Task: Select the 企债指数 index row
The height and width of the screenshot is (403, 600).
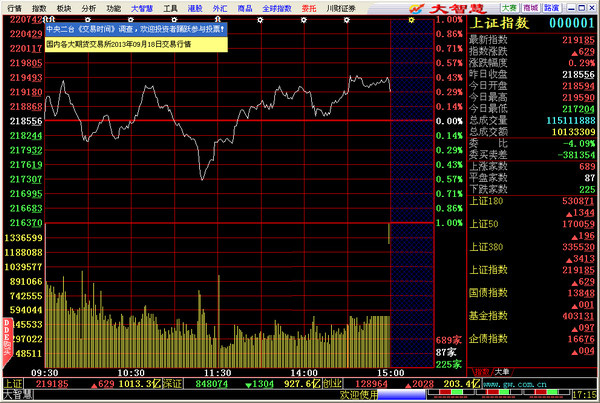Action: (532, 344)
